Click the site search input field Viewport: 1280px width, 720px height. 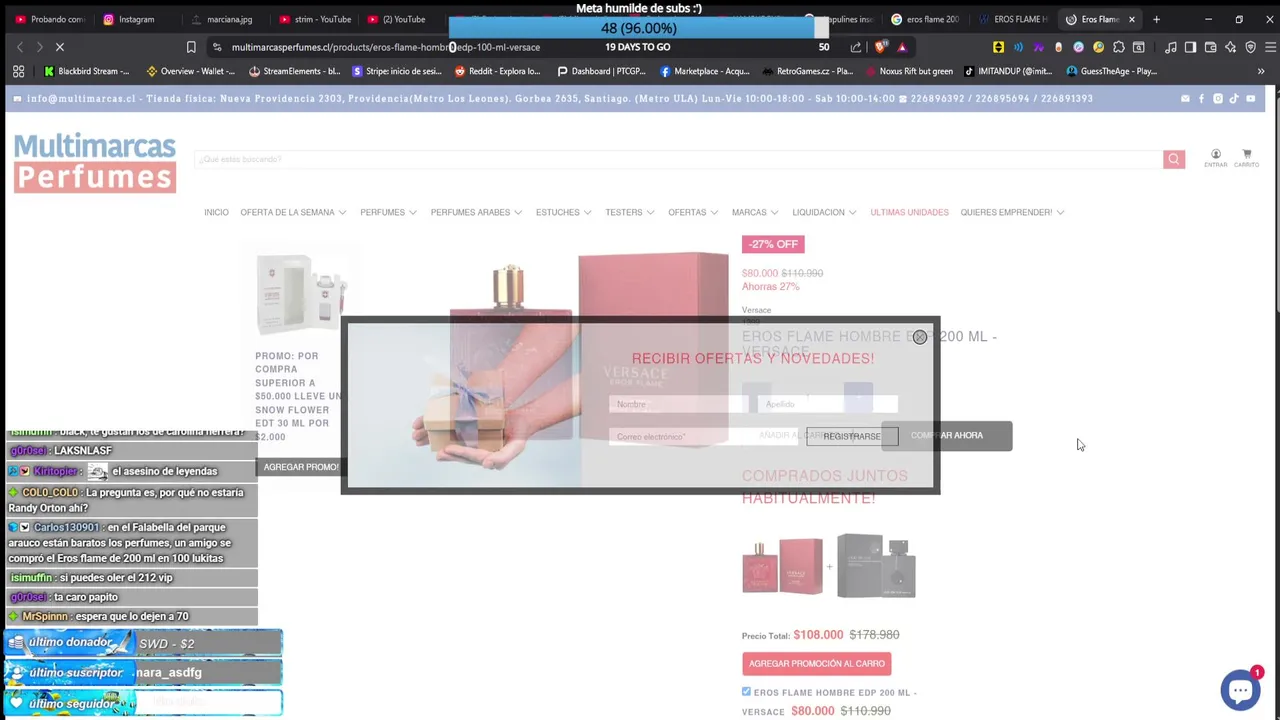pyautogui.click(x=678, y=159)
